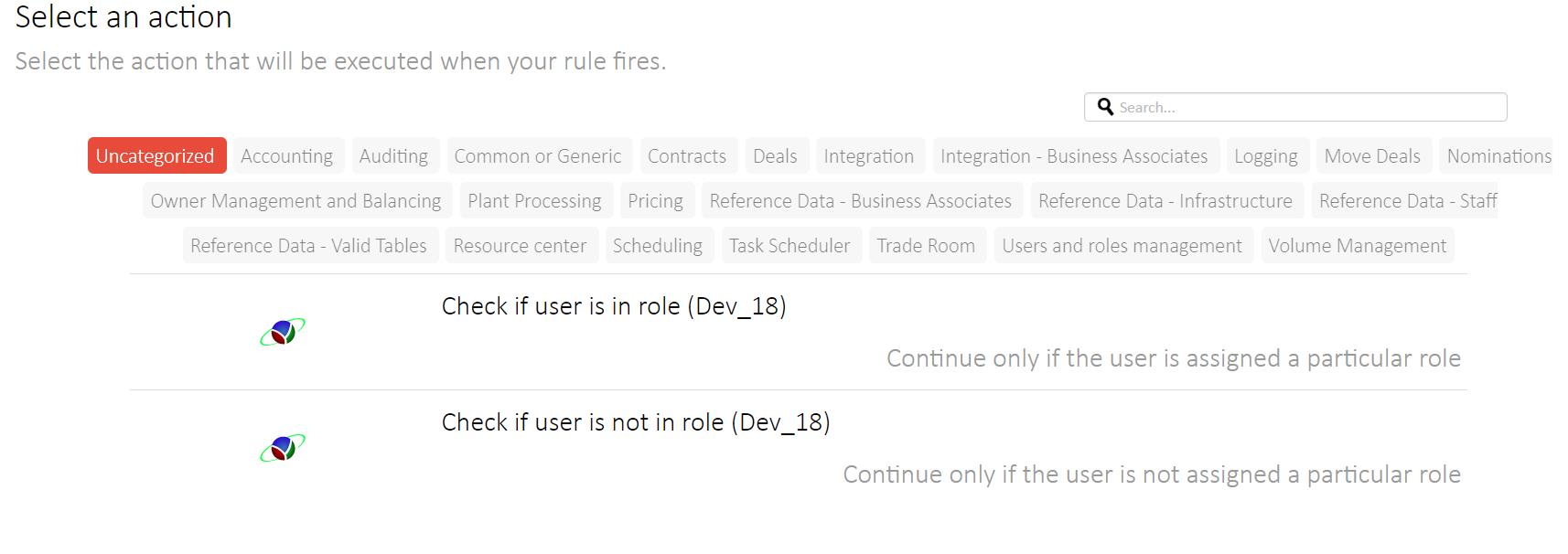Choose the Logging category
The image size is (1568, 554).
1266,156
